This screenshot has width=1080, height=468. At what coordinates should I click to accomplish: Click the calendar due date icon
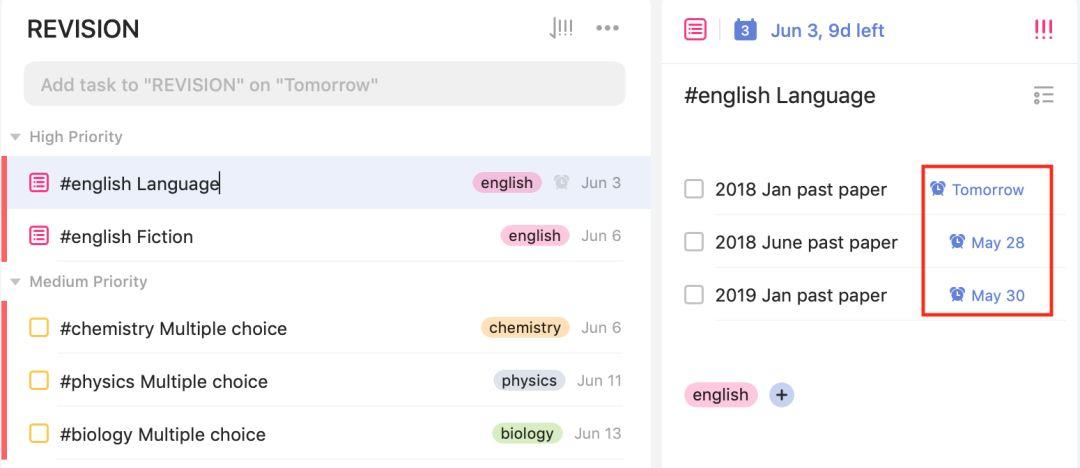745,30
